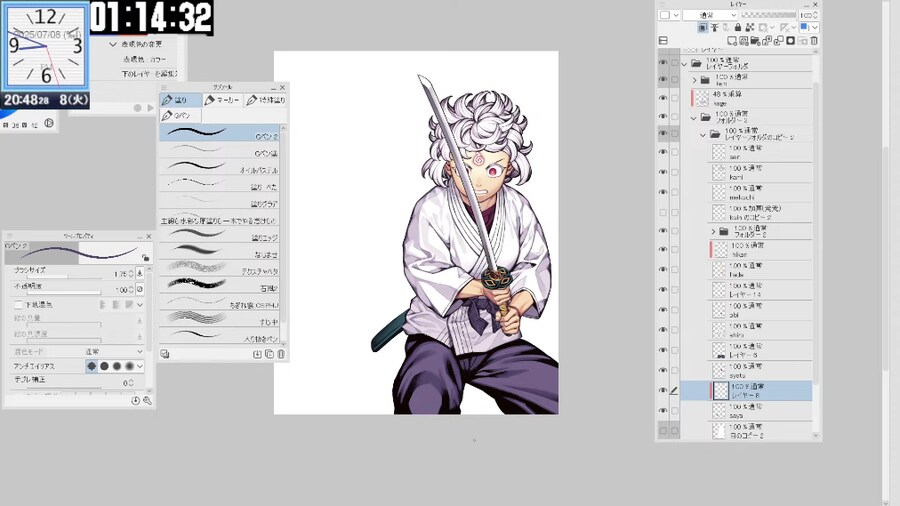Click the new layer folder icon
This screenshot has height=506, width=900.
(x=755, y=41)
